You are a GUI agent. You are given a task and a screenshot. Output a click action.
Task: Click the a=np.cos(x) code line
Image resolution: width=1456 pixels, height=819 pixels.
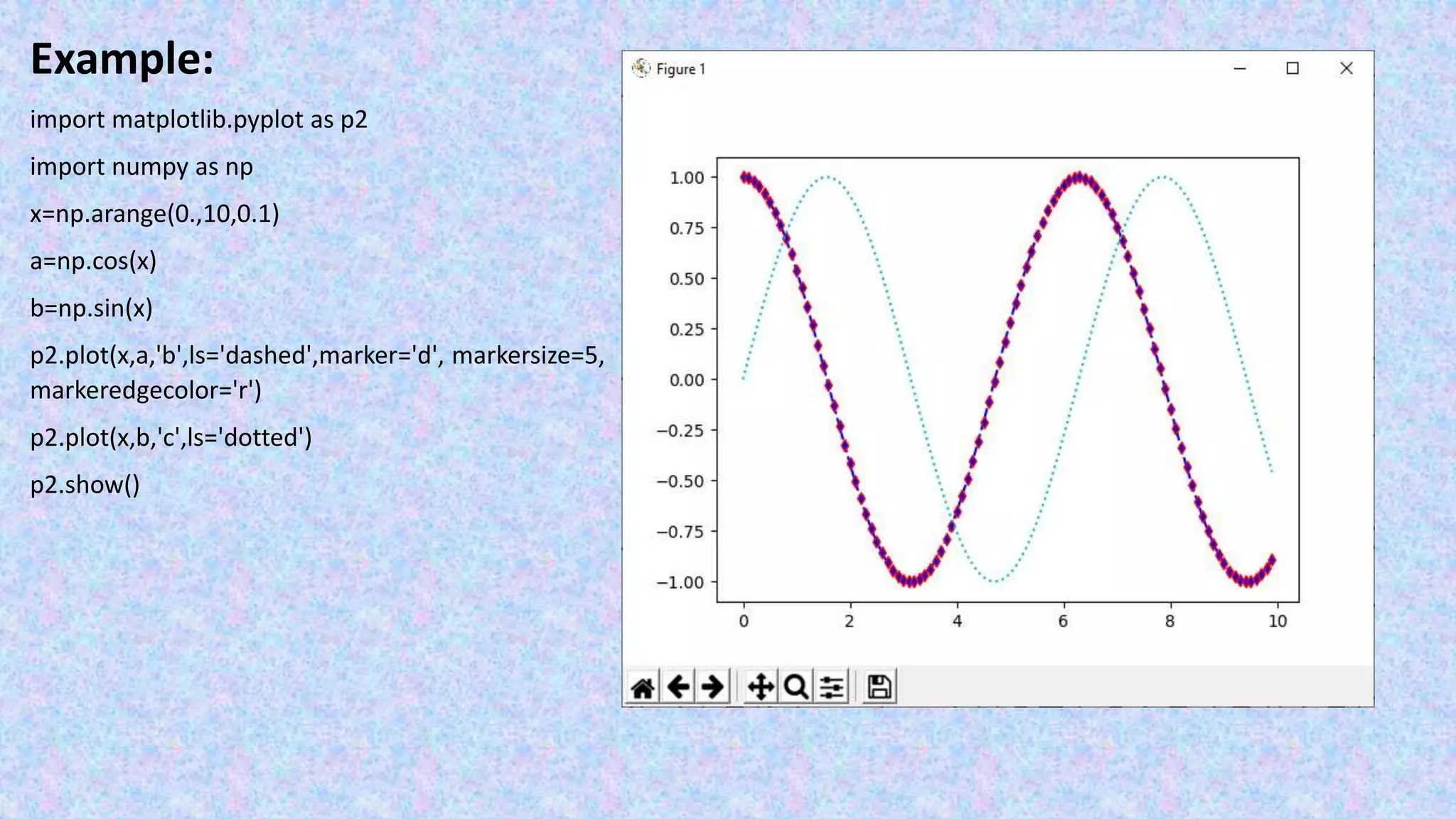tap(93, 261)
